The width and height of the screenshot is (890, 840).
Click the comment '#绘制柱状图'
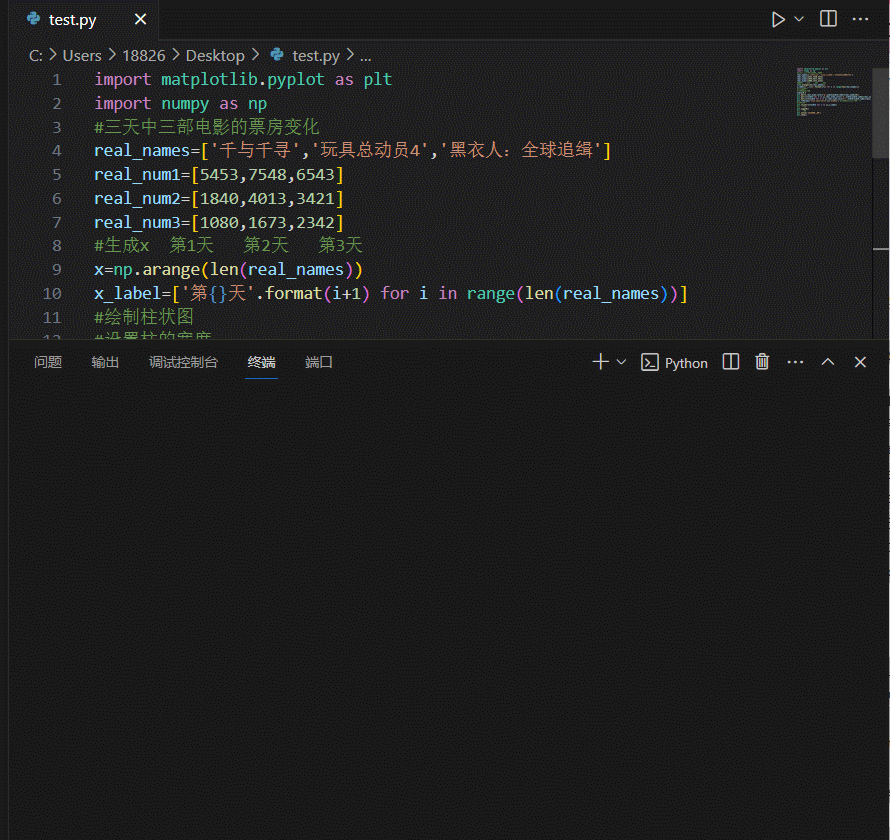(144, 317)
